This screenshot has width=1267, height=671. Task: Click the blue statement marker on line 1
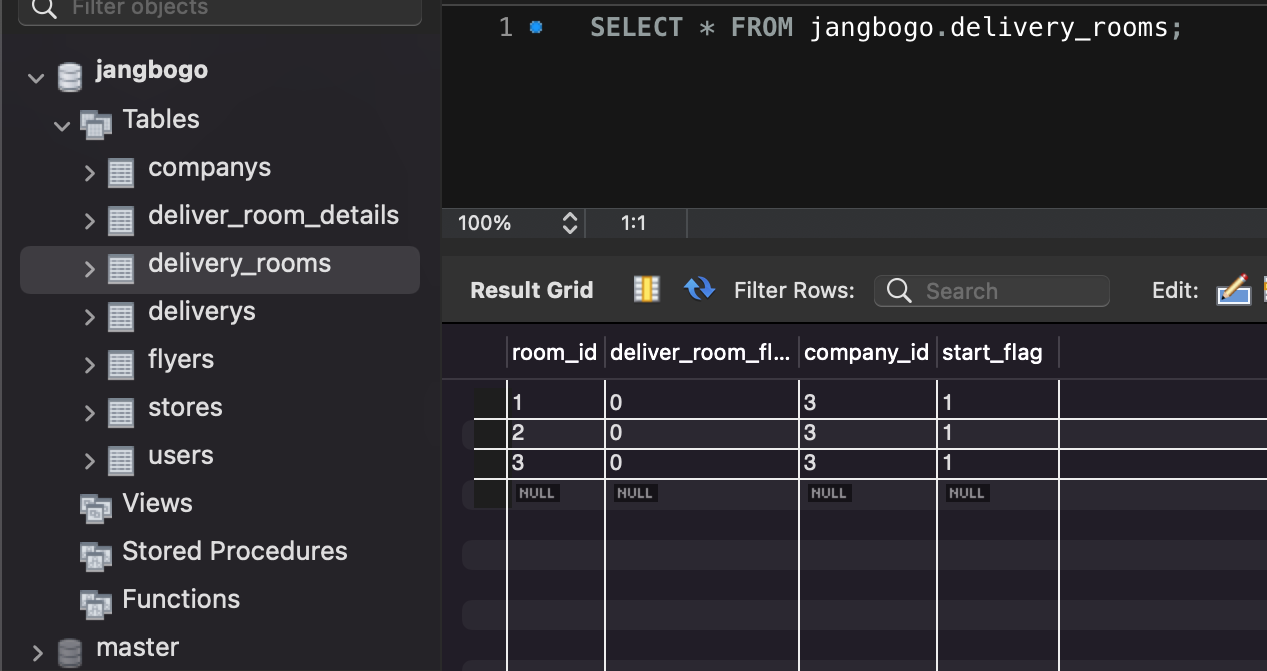(x=536, y=28)
